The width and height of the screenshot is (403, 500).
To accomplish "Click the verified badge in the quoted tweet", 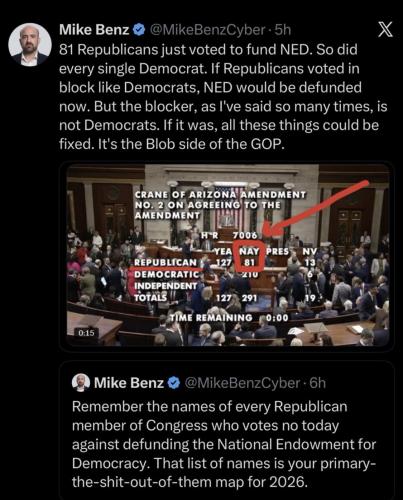I will point(174,383).
